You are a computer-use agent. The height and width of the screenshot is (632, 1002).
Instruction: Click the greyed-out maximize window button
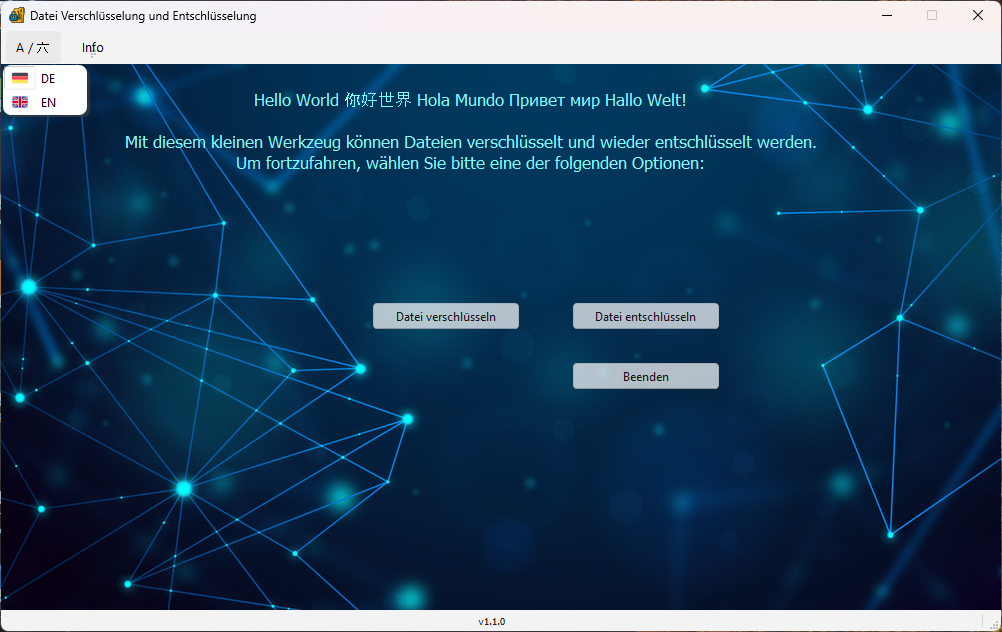(932, 15)
